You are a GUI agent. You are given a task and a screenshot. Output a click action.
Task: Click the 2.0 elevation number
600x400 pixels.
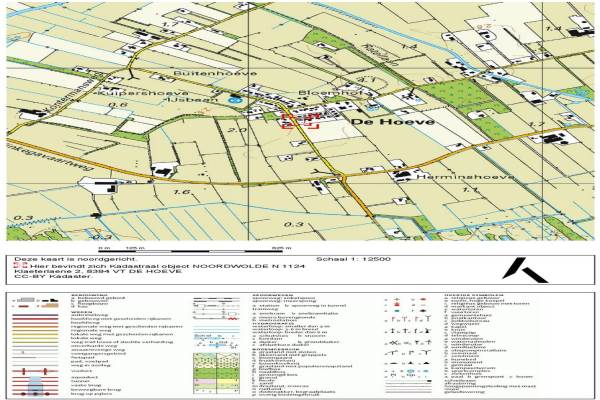point(237,131)
